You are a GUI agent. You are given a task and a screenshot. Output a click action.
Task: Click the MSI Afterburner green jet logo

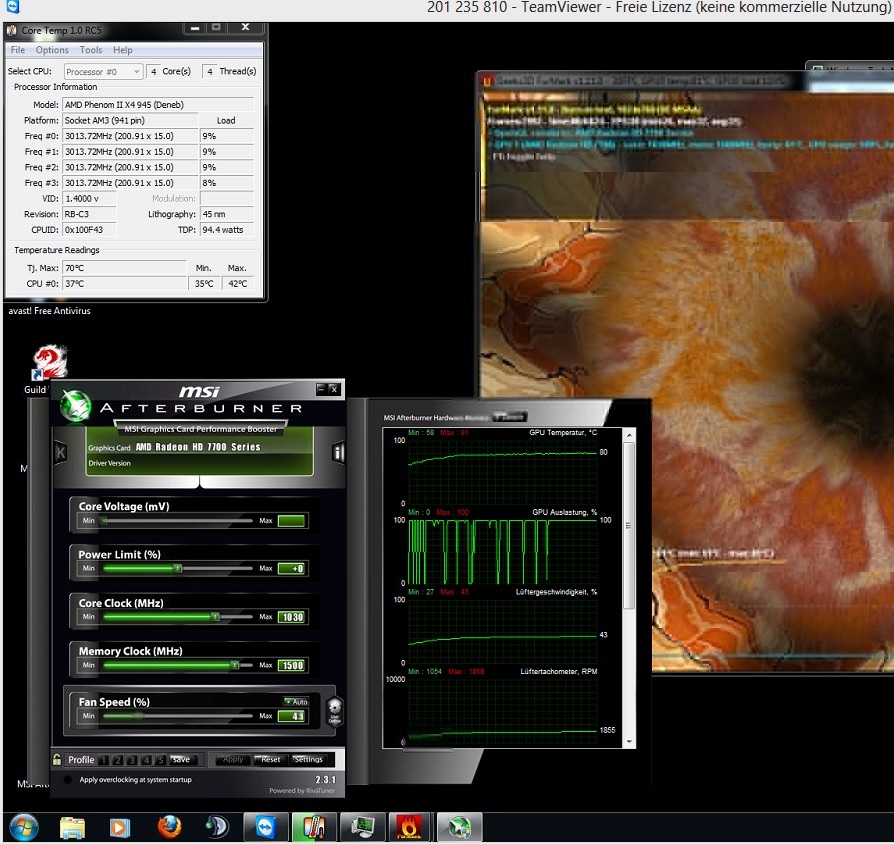75,406
